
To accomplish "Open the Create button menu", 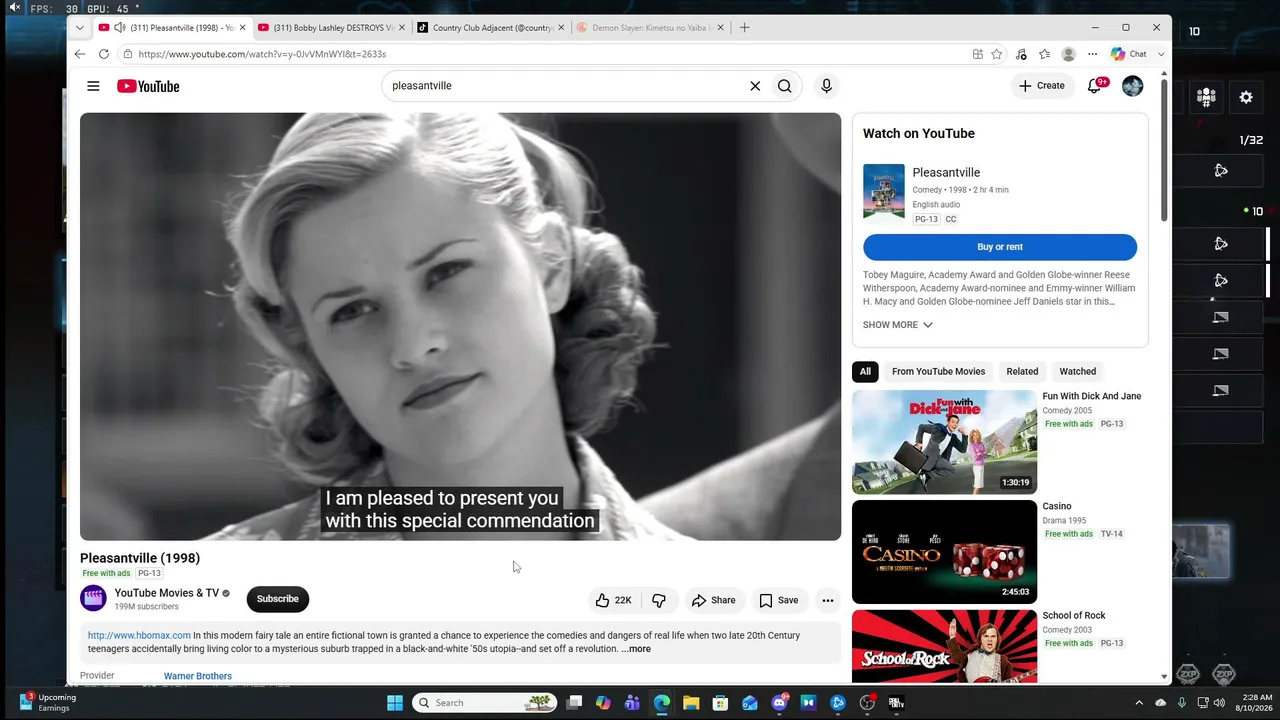I will [1041, 86].
